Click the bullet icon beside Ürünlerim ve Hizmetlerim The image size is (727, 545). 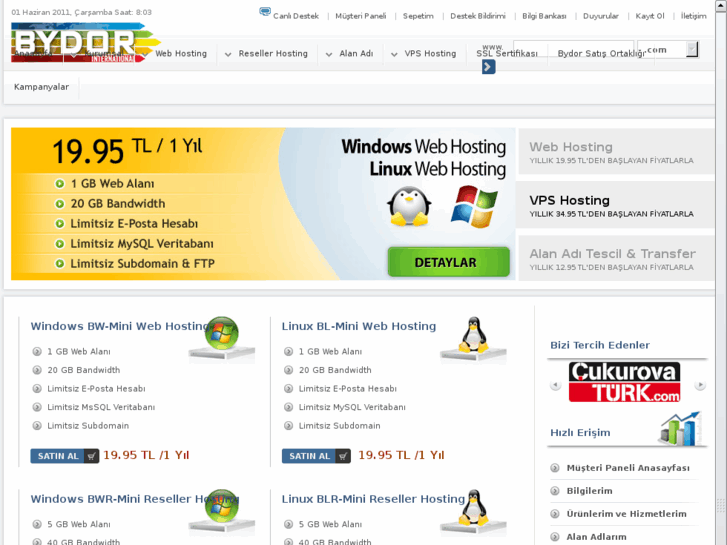tap(555, 514)
